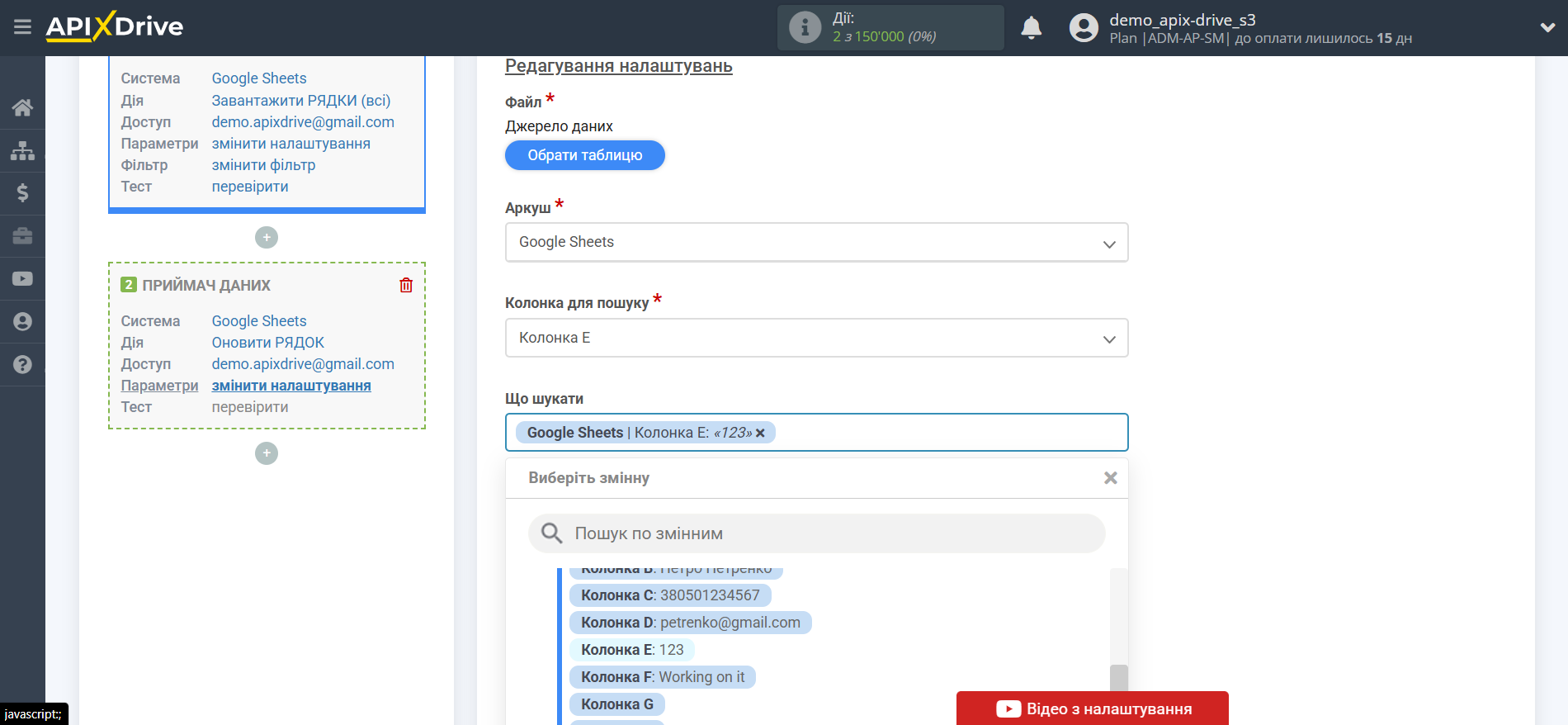The height and width of the screenshot is (725, 1568).
Task: Select variable 'Колонка F: Working on it'
Action: [663, 677]
